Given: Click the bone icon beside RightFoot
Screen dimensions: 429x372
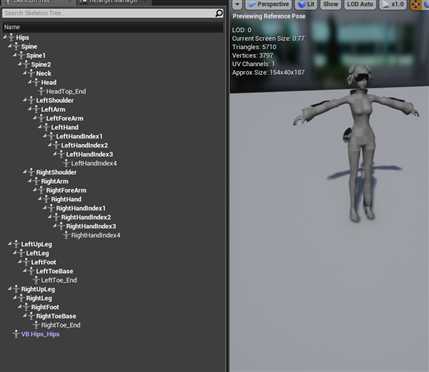Looking at the screenshot, I should [27, 307].
